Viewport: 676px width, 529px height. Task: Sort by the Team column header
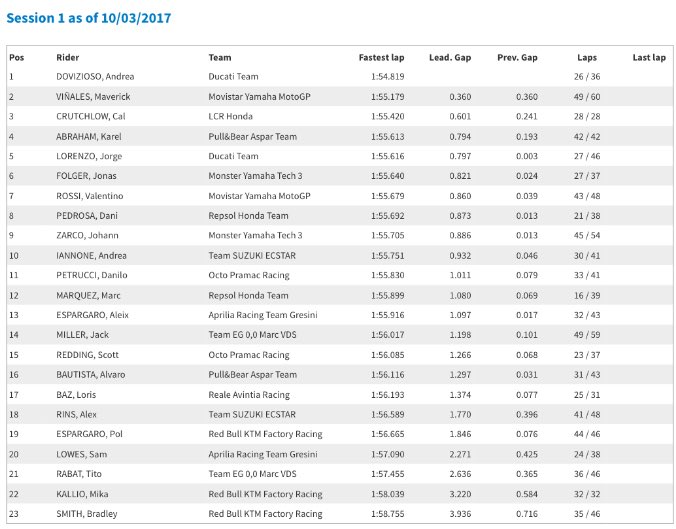tap(220, 57)
